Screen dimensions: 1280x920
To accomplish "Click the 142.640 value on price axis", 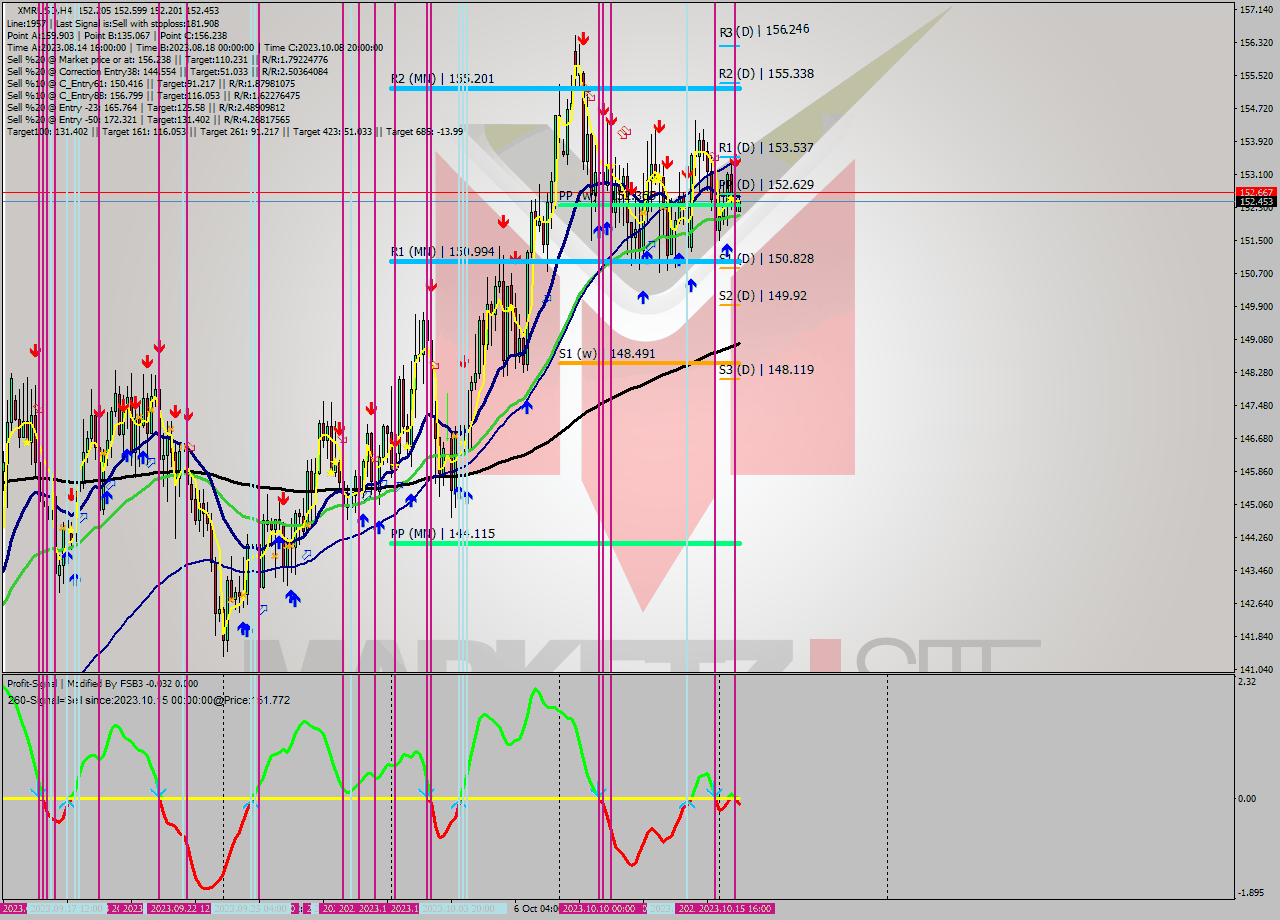I will click(x=1255, y=603).
